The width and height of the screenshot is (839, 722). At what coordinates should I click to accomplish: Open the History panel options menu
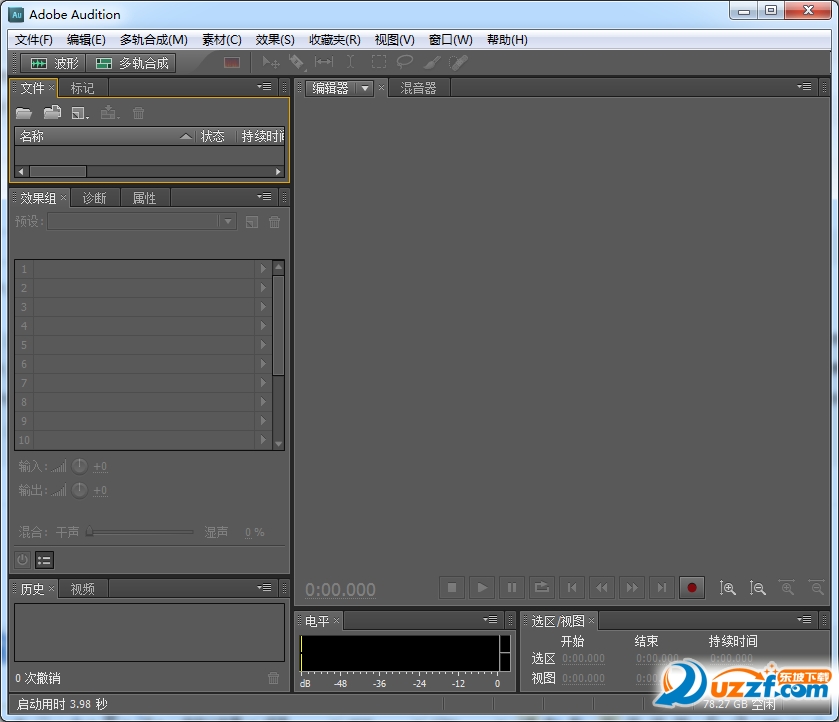point(264,587)
